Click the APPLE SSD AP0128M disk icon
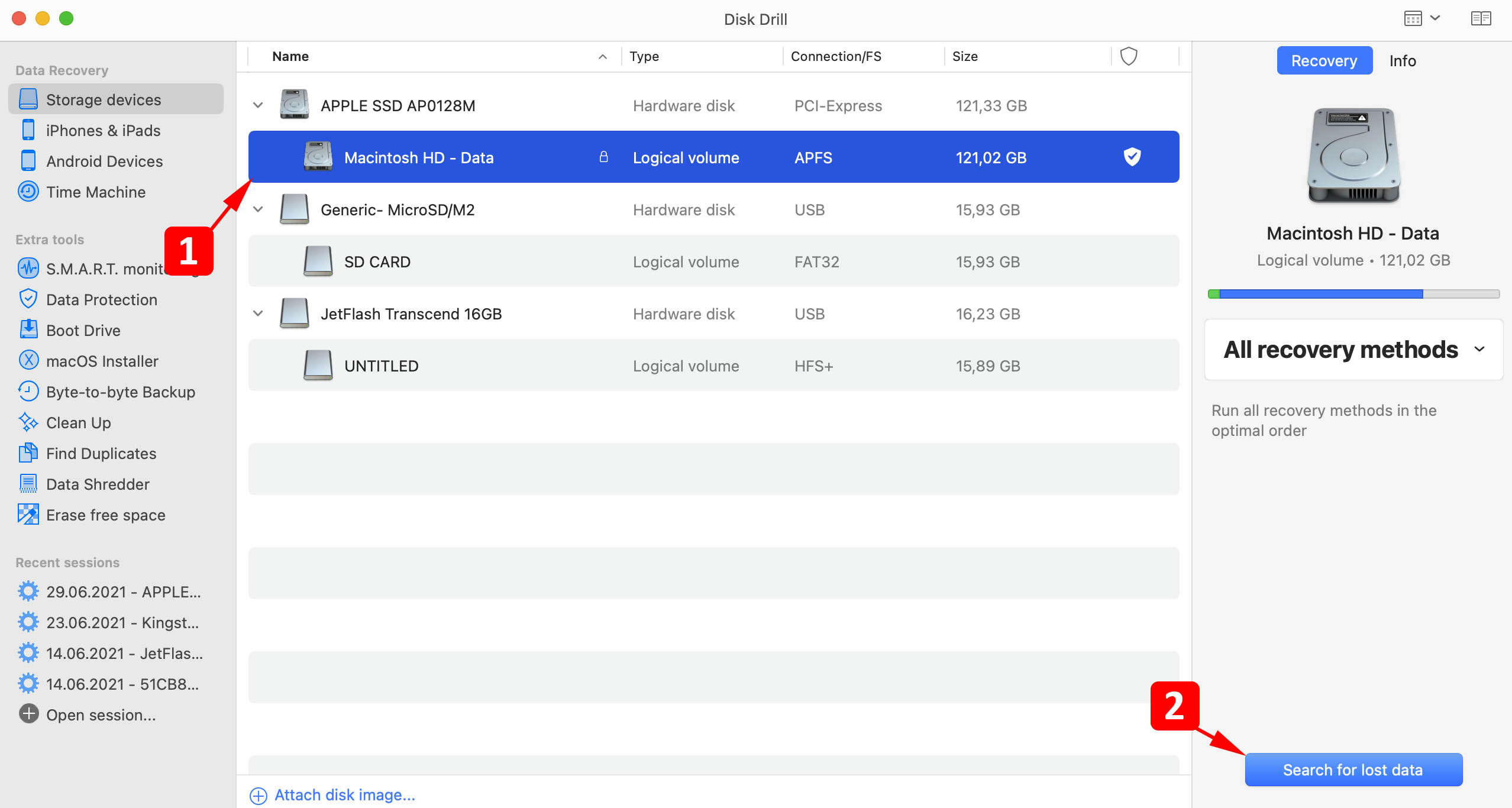Image resolution: width=1512 pixels, height=808 pixels. click(x=295, y=105)
